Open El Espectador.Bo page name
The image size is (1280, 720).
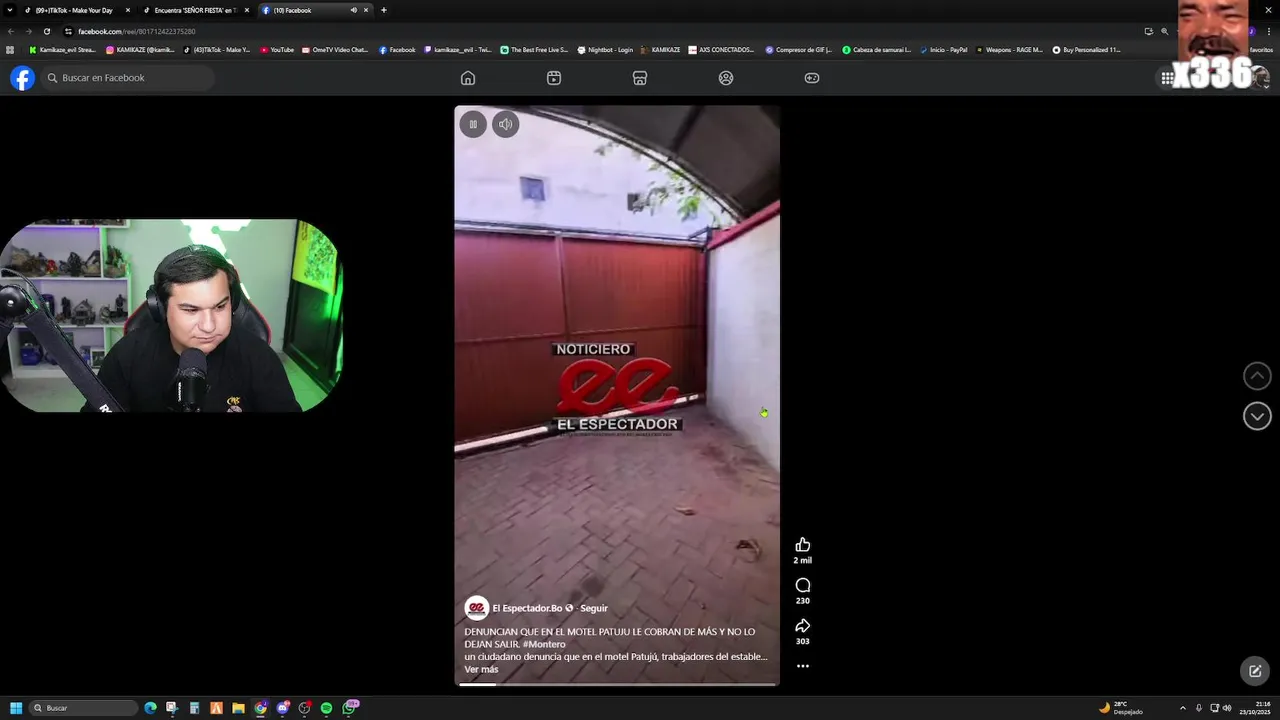[527, 608]
